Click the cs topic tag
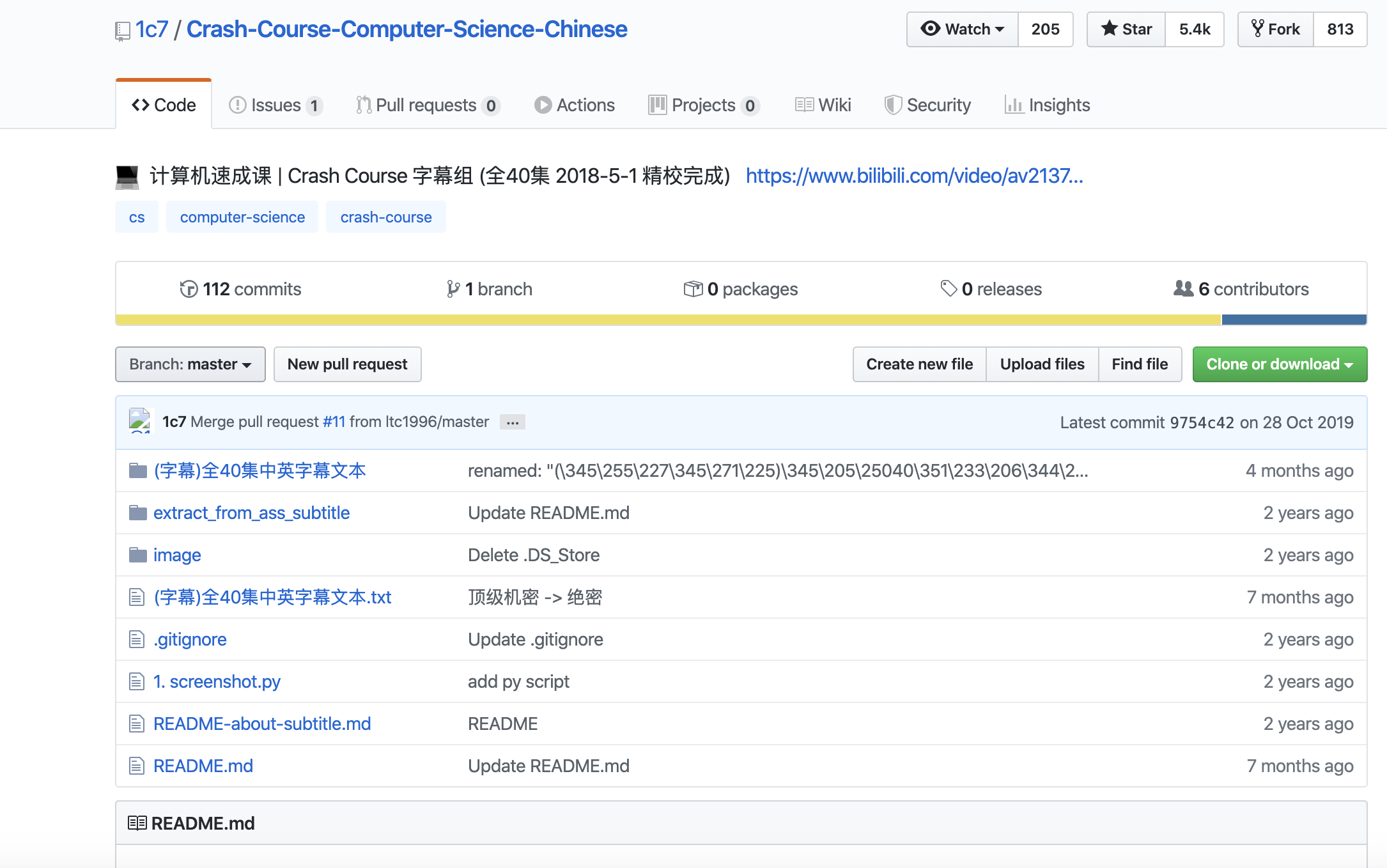The image size is (1387, 868). (137, 217)
